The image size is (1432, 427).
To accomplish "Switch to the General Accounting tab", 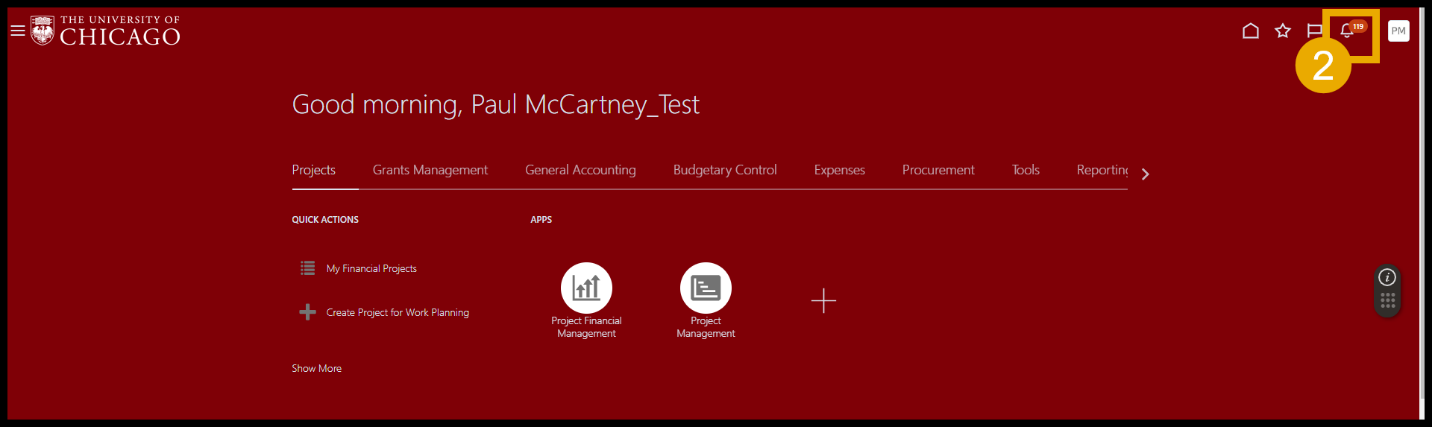I will (x=580, y=170).
